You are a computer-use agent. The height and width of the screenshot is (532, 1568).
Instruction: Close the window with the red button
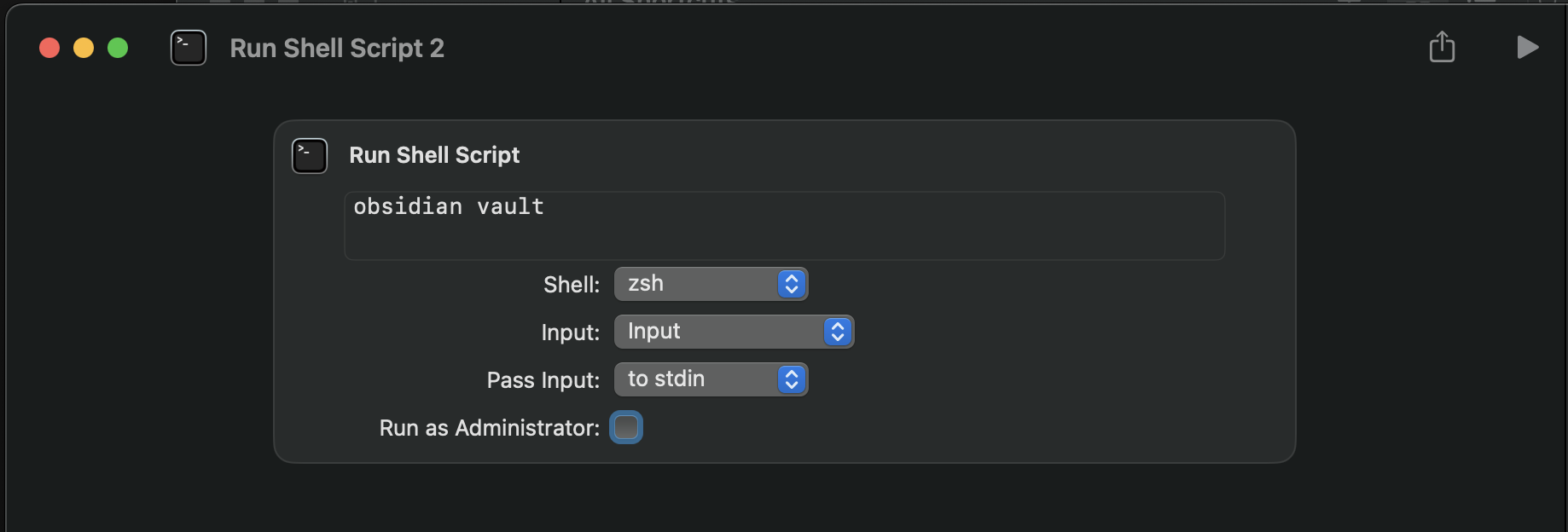[x=49, y=48]
